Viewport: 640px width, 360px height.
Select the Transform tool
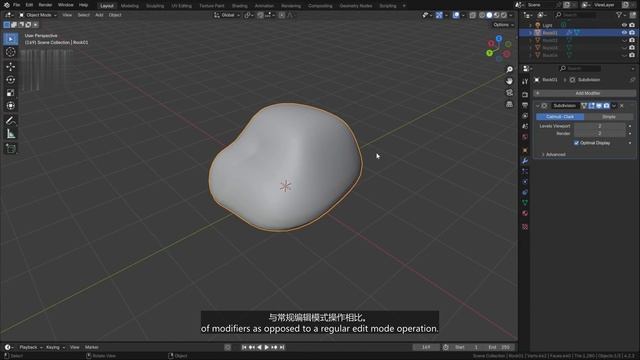(x=11, y=106)
